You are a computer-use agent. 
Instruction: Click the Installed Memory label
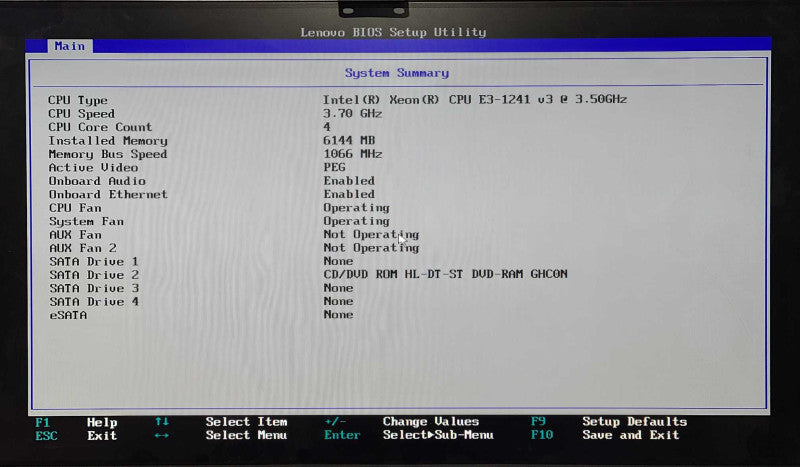tap(108, 140)
